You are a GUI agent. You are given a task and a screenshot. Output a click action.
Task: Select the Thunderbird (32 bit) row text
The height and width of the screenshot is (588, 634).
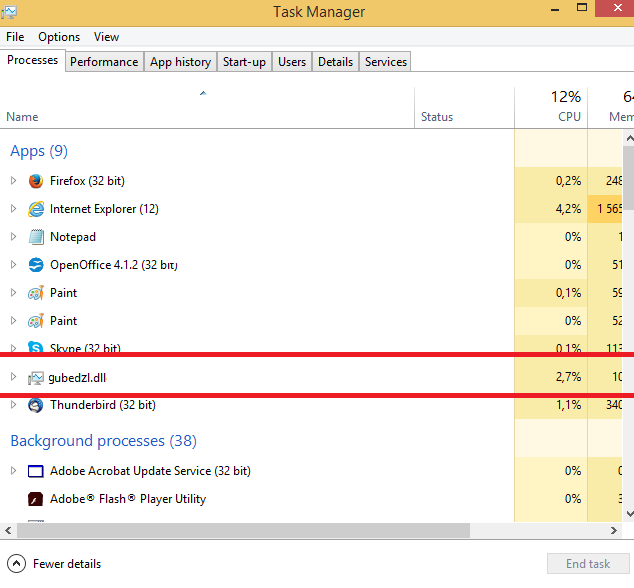tap(103, 405)
